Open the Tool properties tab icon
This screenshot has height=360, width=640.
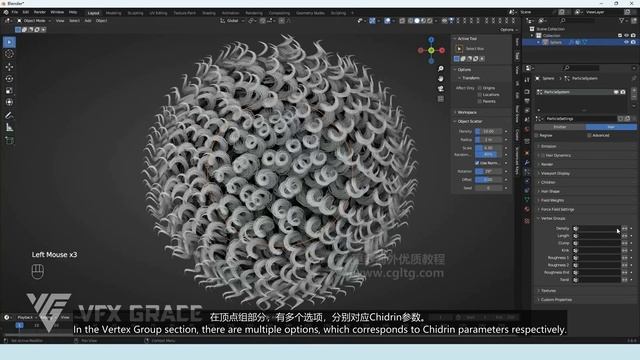[x=527, y=80]
